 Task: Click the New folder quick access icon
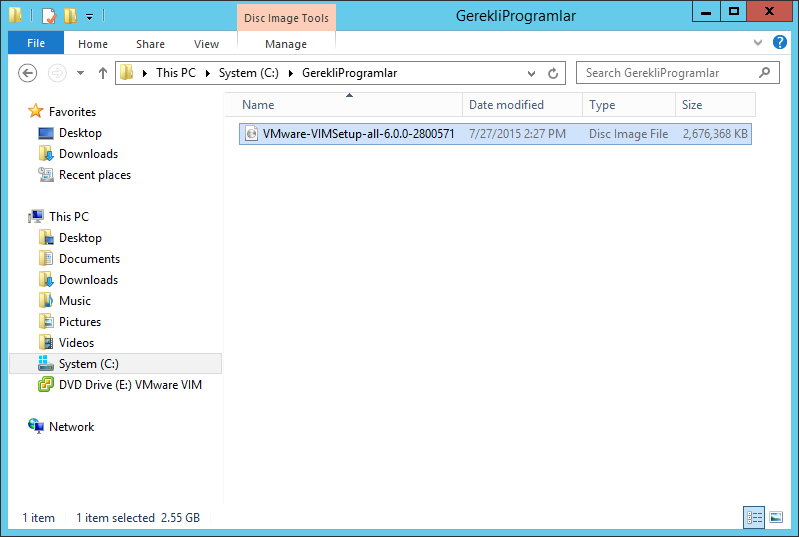tap(70, 16)
